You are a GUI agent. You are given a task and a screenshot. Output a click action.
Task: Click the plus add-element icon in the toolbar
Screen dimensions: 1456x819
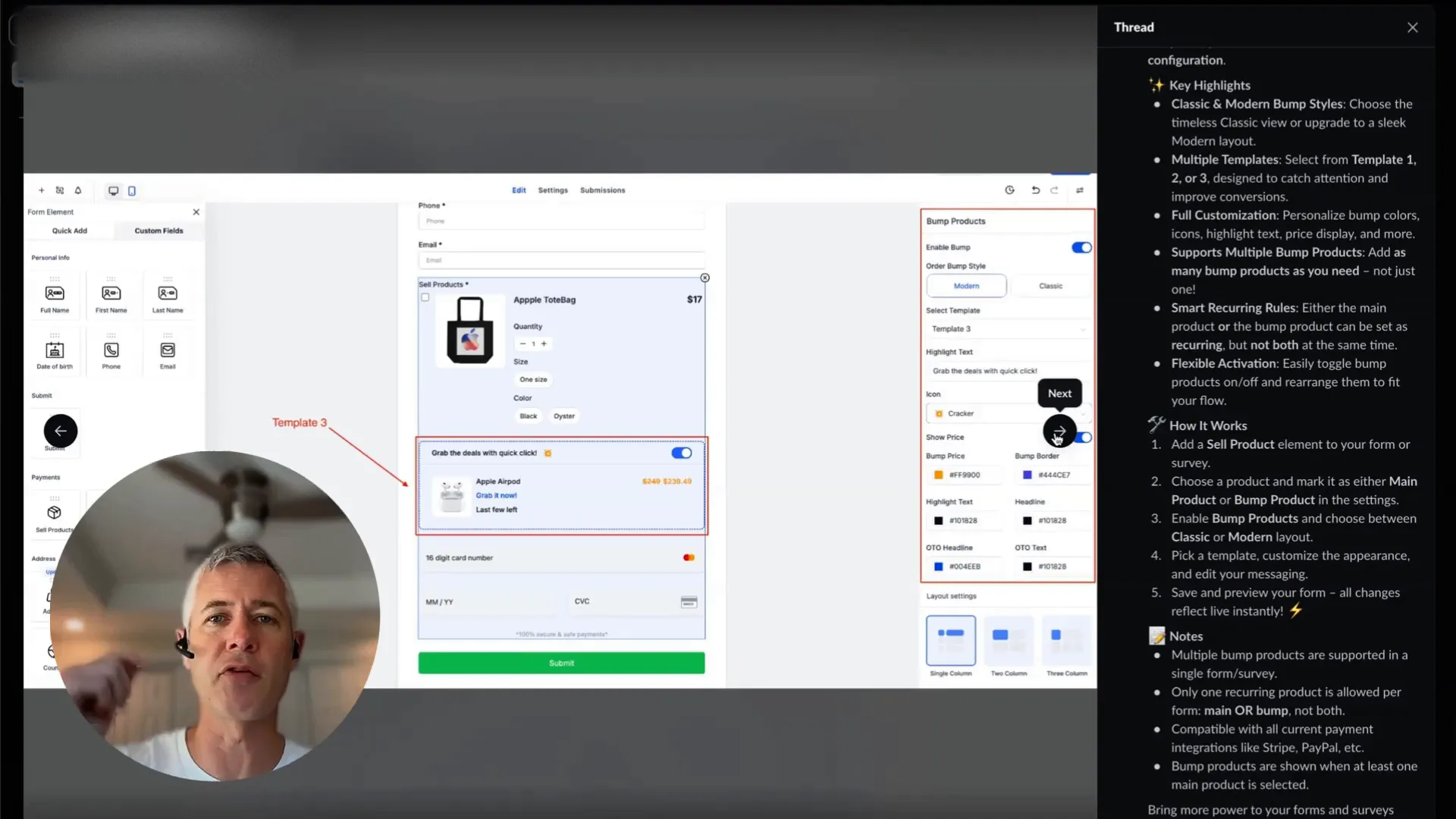41,190
